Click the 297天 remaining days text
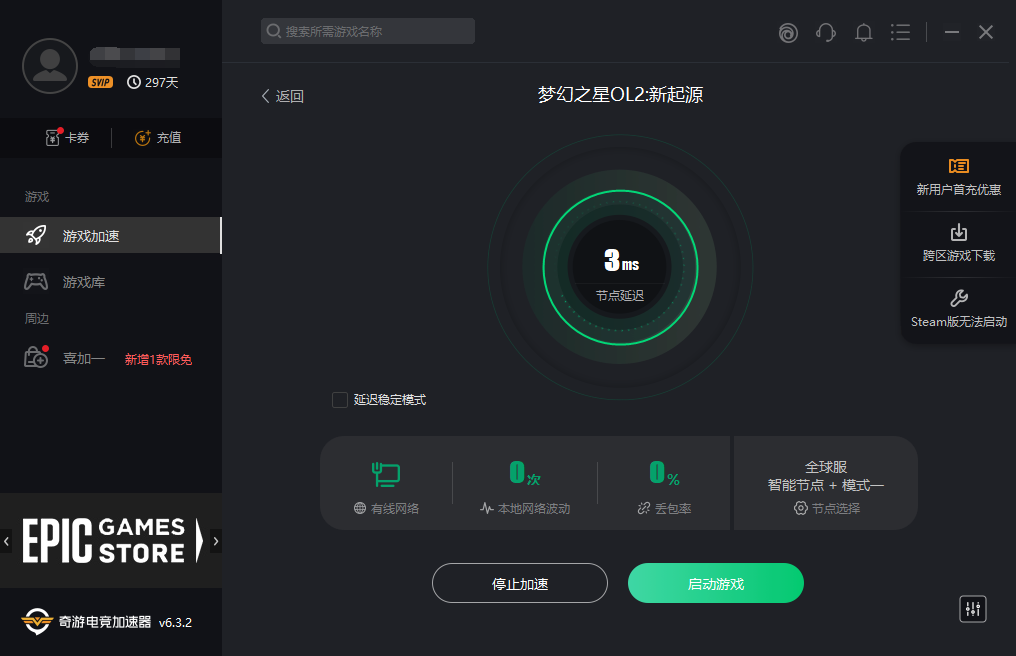 (x=161, y=82)
